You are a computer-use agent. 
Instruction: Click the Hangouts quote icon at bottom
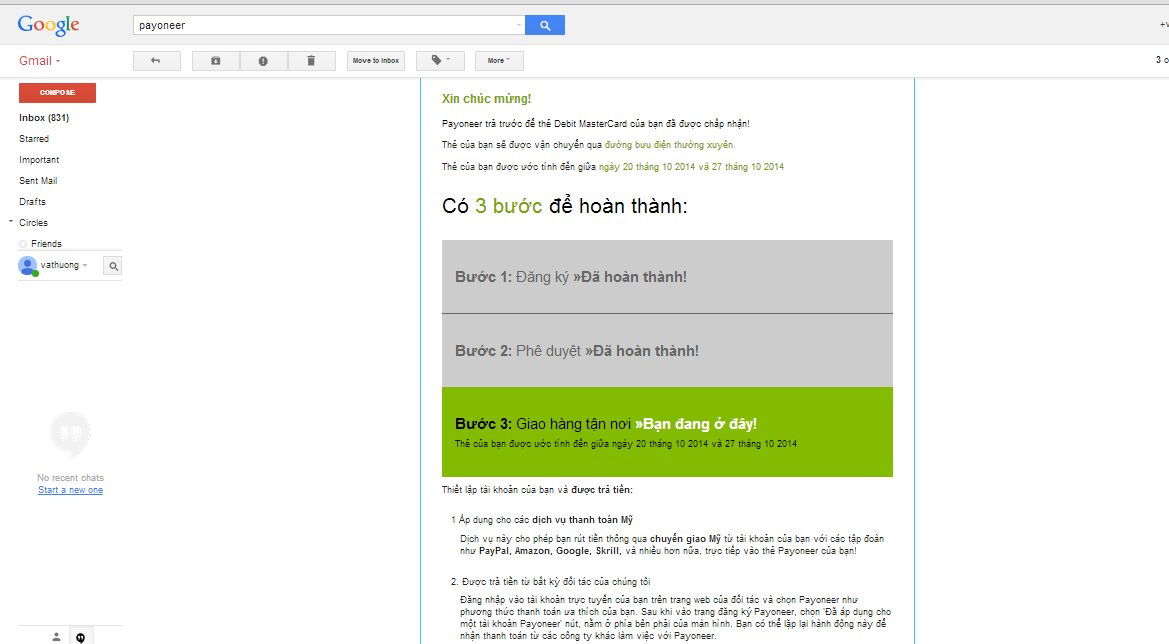pyautogui.click(x=81, y=637)
